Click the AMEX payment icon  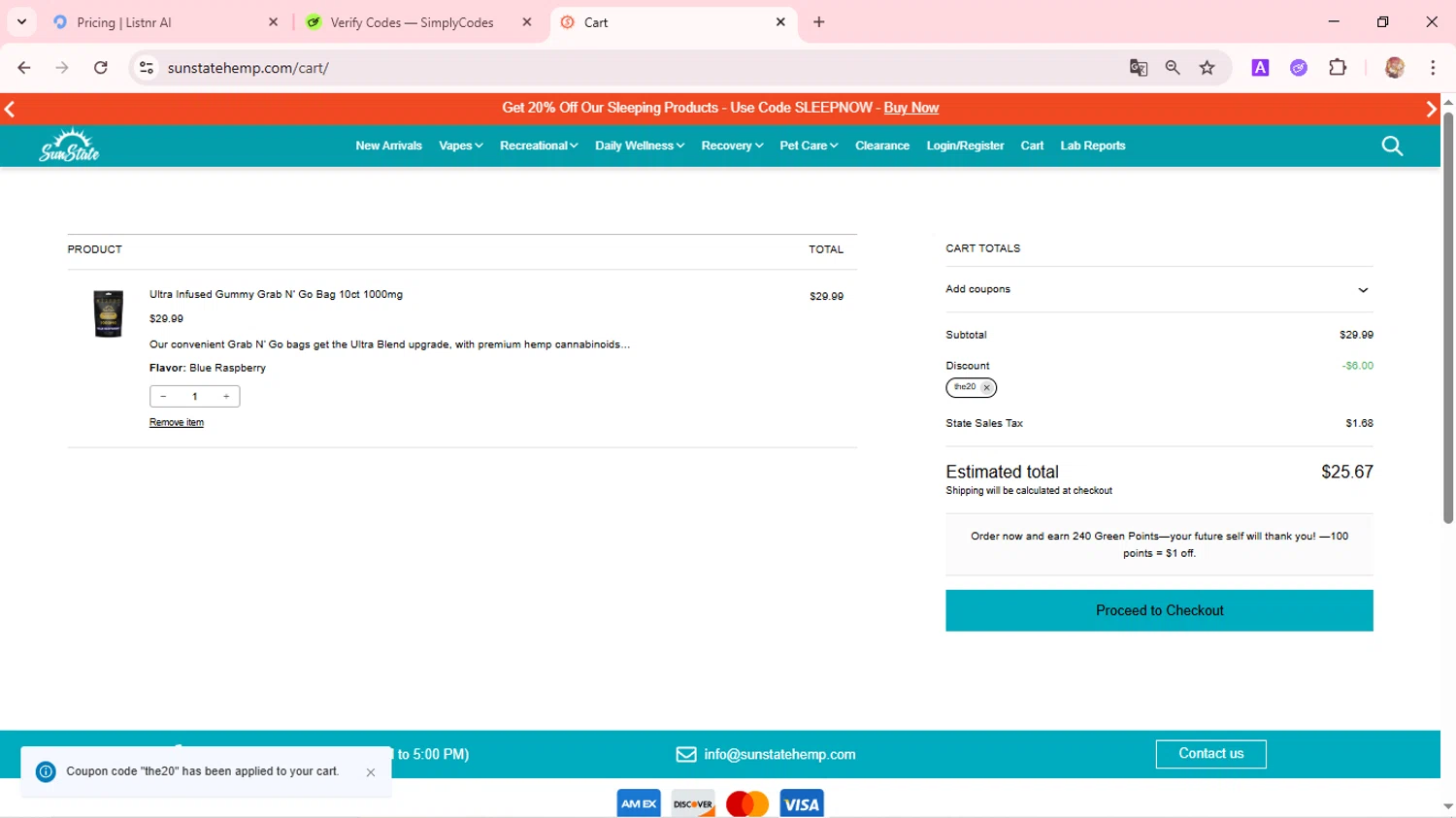point(639,803)
